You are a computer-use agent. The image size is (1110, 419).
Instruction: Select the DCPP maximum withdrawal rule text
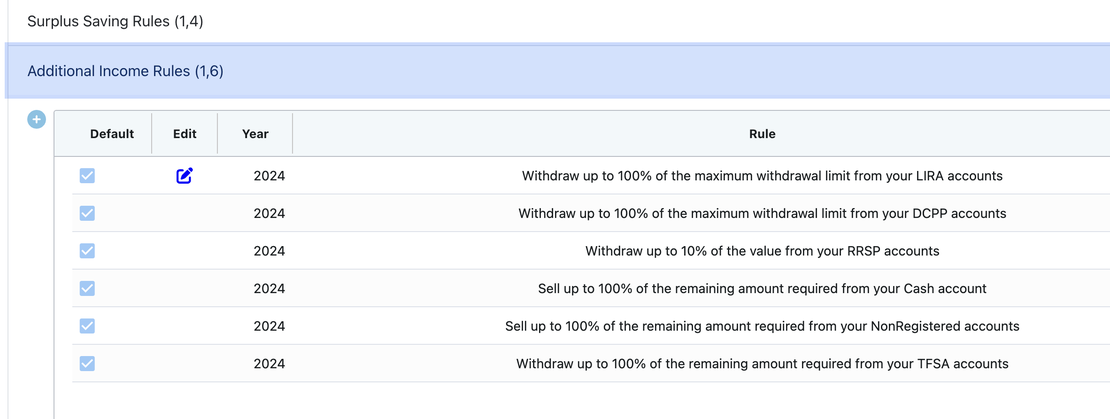click(x=762, y=213)
